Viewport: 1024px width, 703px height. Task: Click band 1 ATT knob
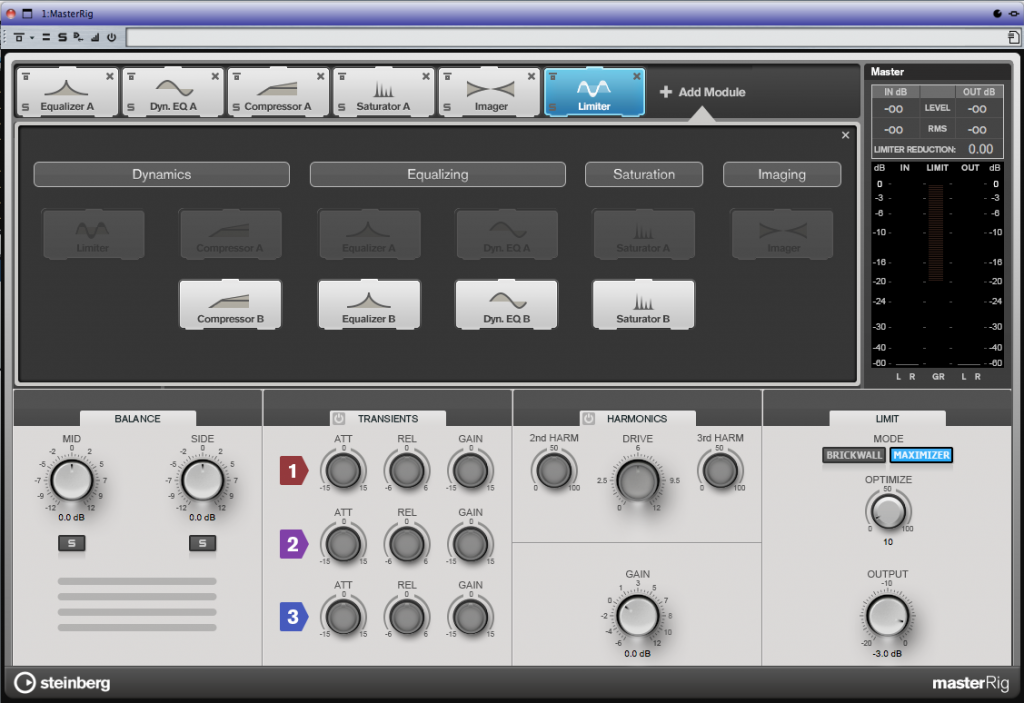(344, 471)
